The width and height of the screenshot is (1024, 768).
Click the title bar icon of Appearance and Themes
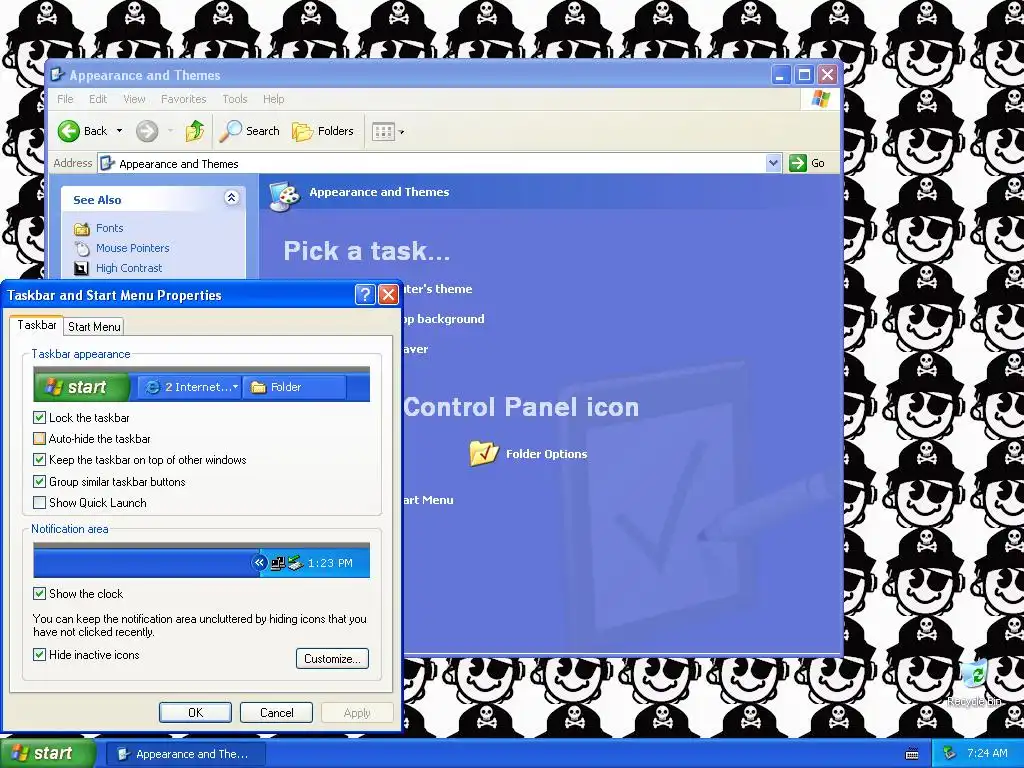pos(57,75)
